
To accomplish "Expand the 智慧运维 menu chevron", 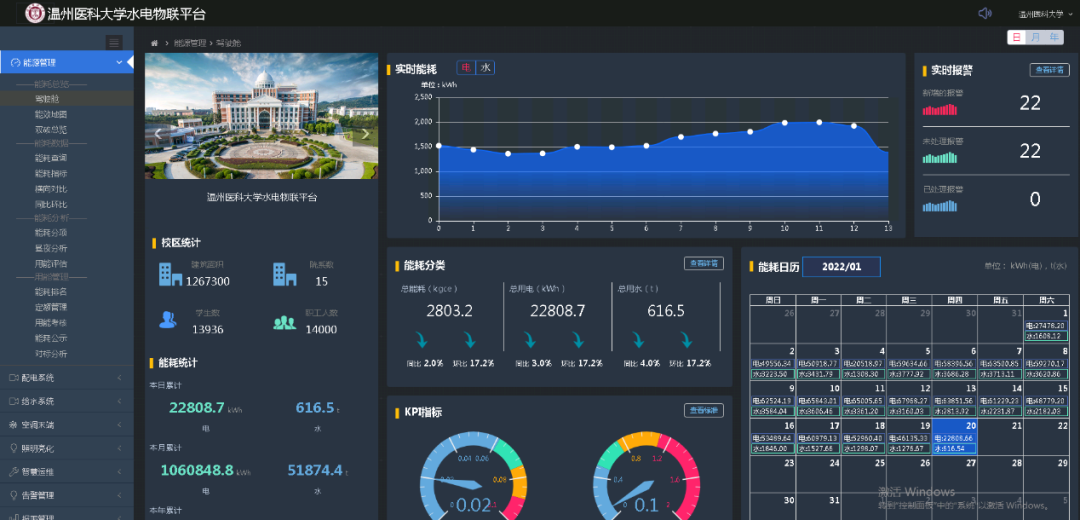I will [120, 472].
